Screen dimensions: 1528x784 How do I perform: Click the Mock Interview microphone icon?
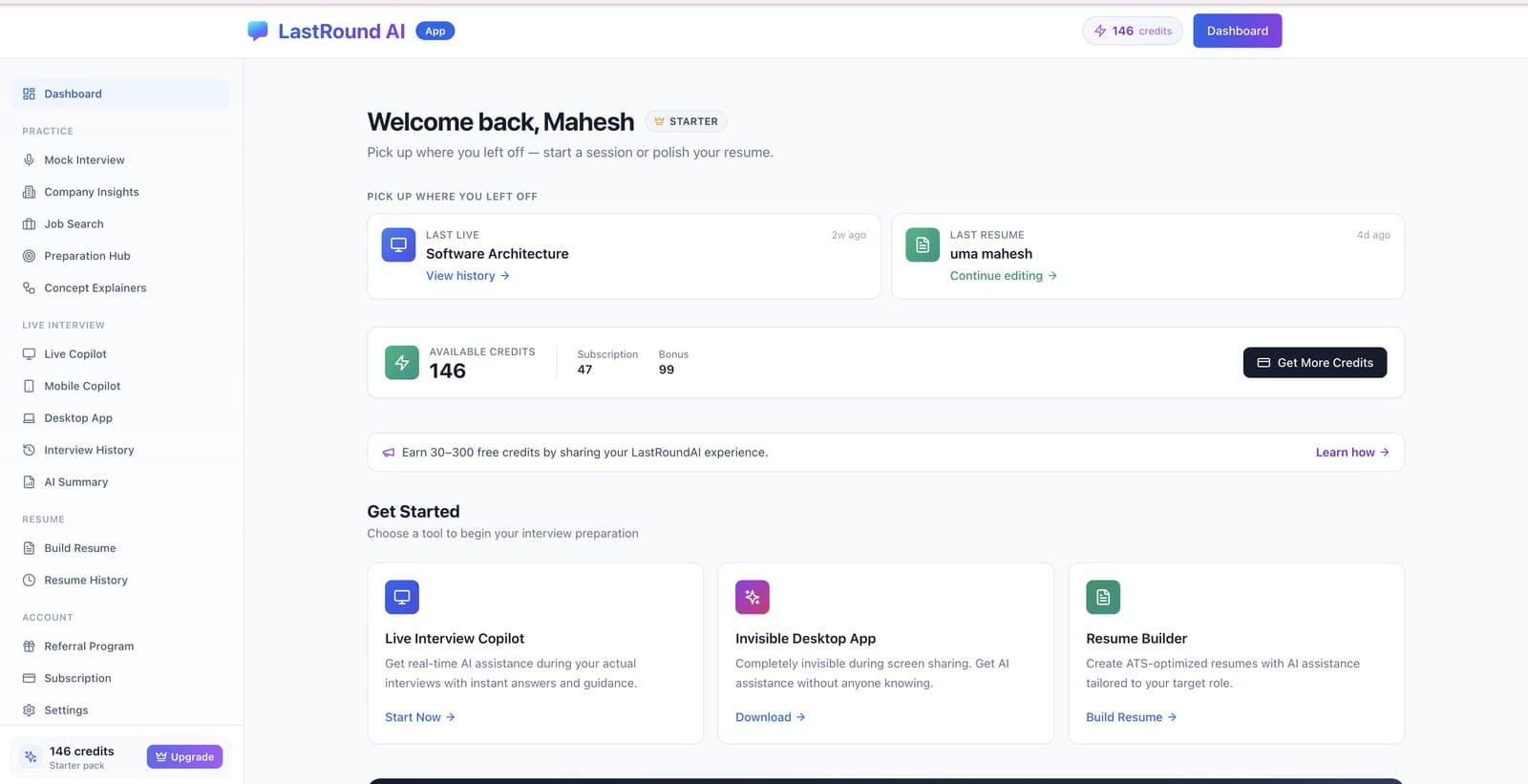(x=29, y=159)
